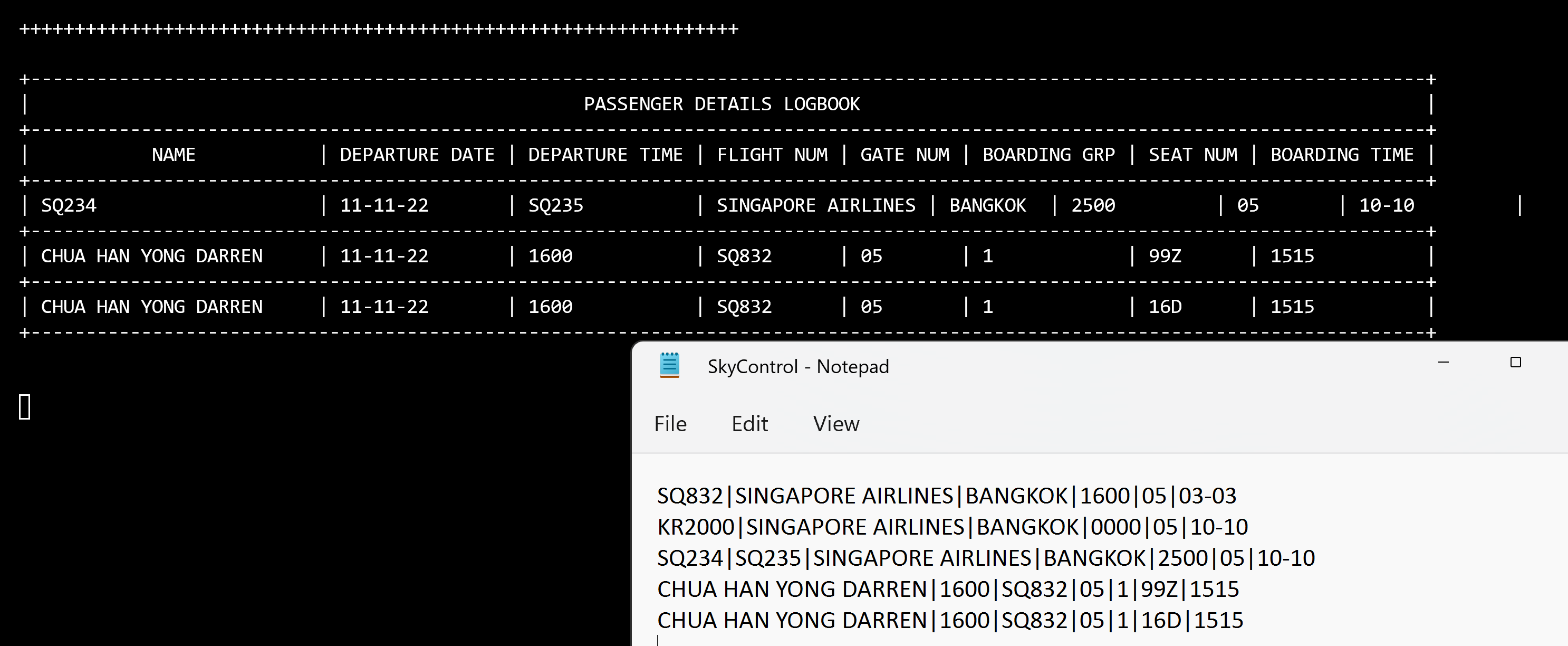Click the BOARDING TIME column header

tap(1342, 155)
